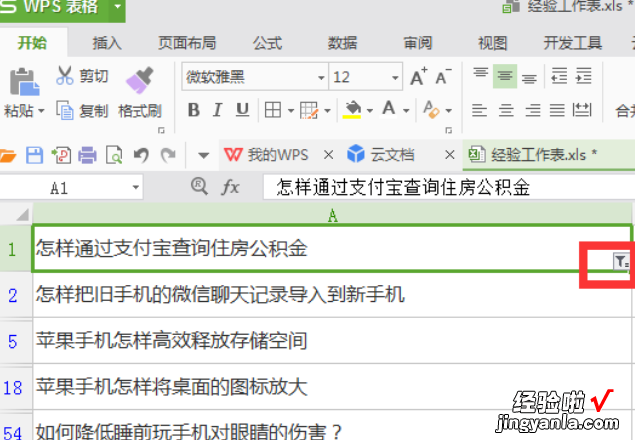Screen dimensions: 635x440
Task: Open the font name box 微软雅黑
Action: [254, 77]
